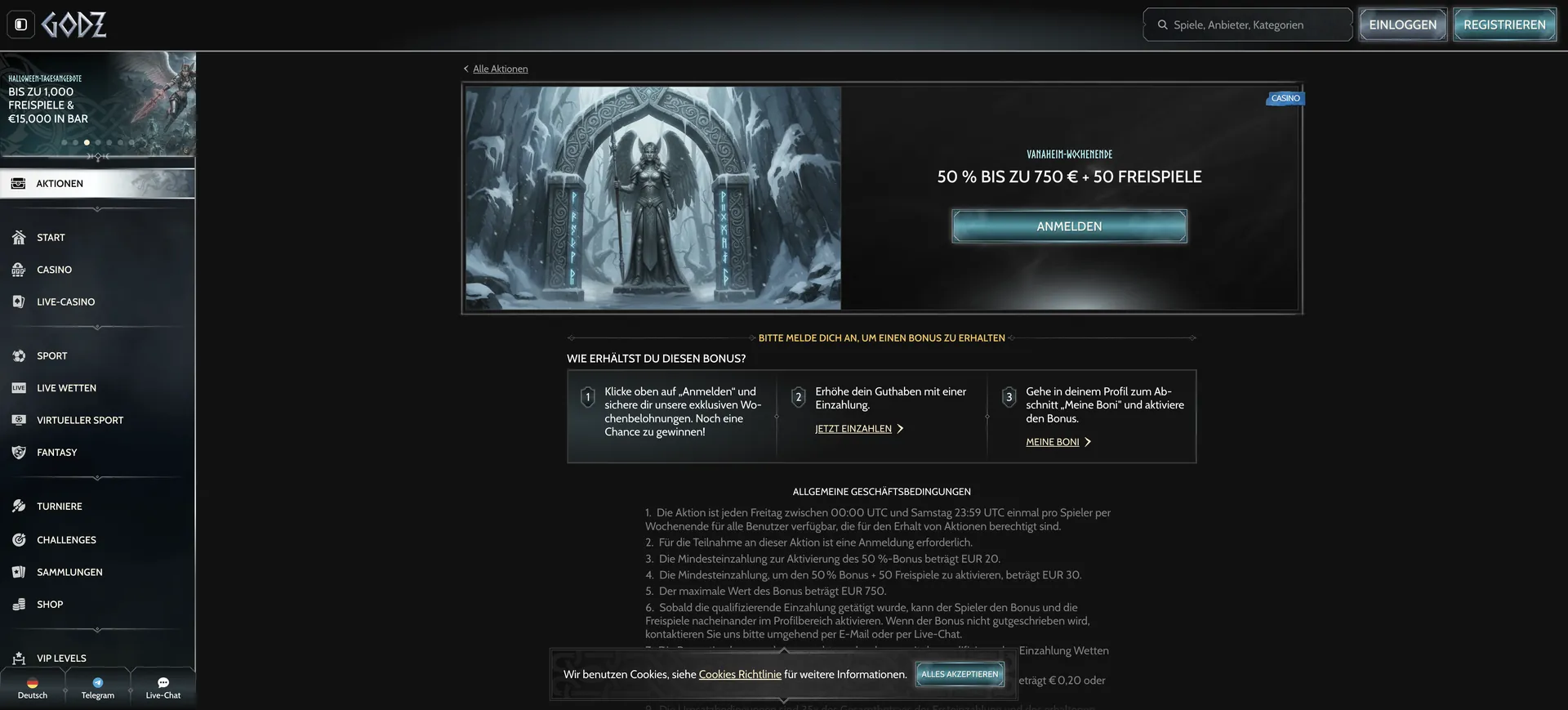Follow the JETZT EINZAHLEN link
This screenshot has height=710, width=1568.
point(853,429)
